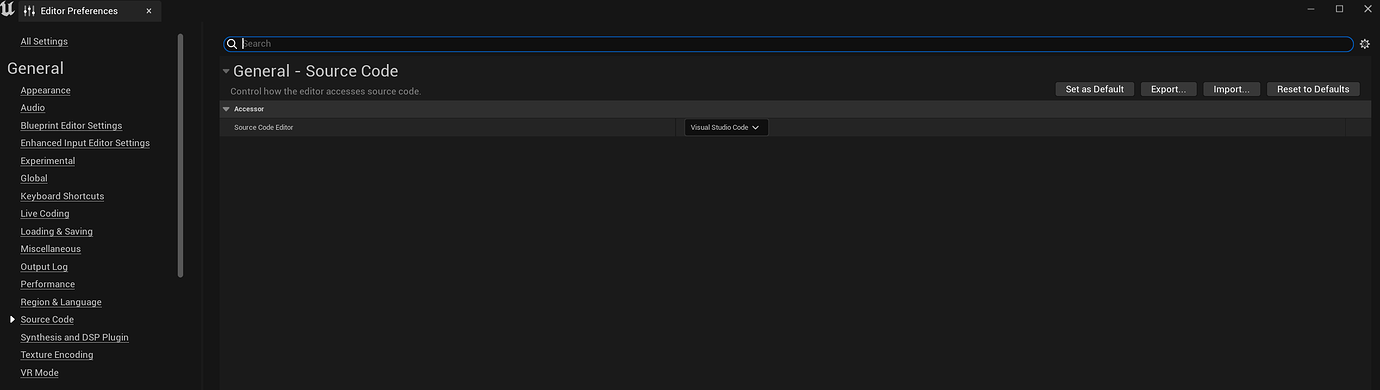Click Reset to Defaults button
1380x390 pixels.
(x=1313, y=89)
